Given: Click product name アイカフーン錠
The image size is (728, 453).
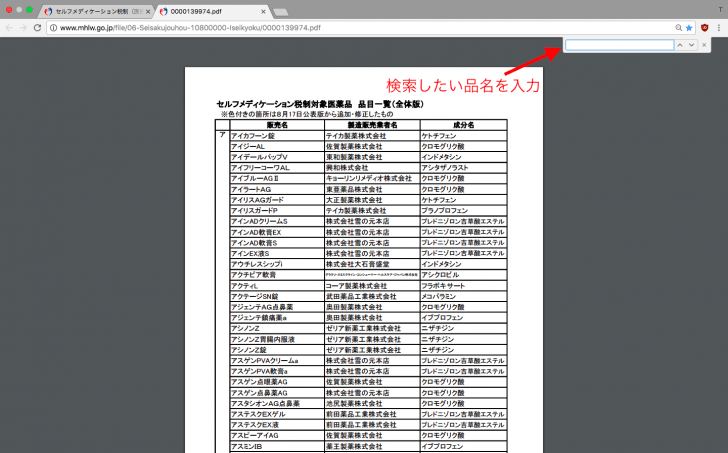Looking at the screenshot, I should click(253, 136).
